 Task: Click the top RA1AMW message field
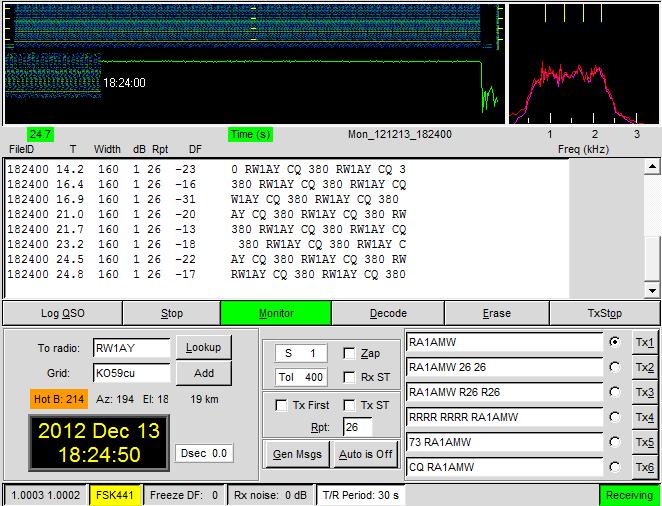pyautogui.click(x=504, y=342)
